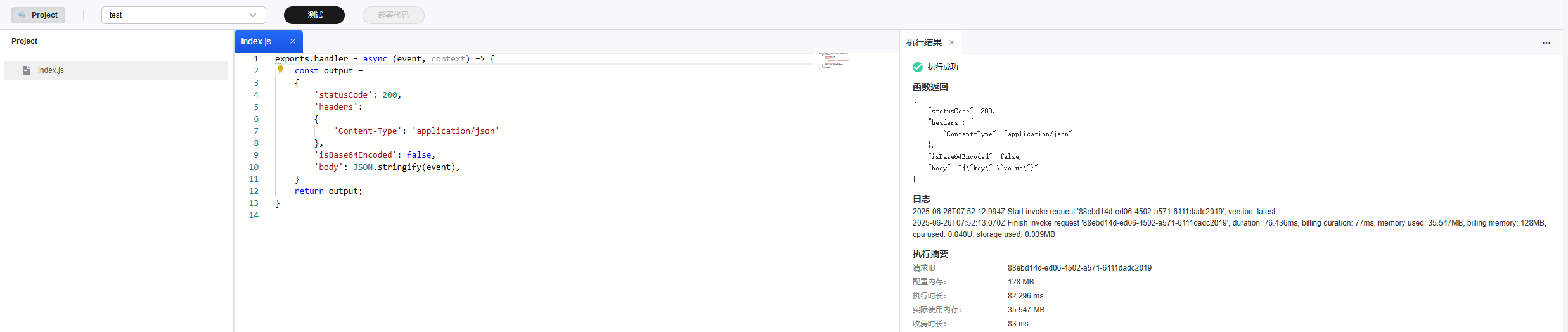Click line number 1 in editor gutter
1568x332 pixels.
click(x=256, y=59)
